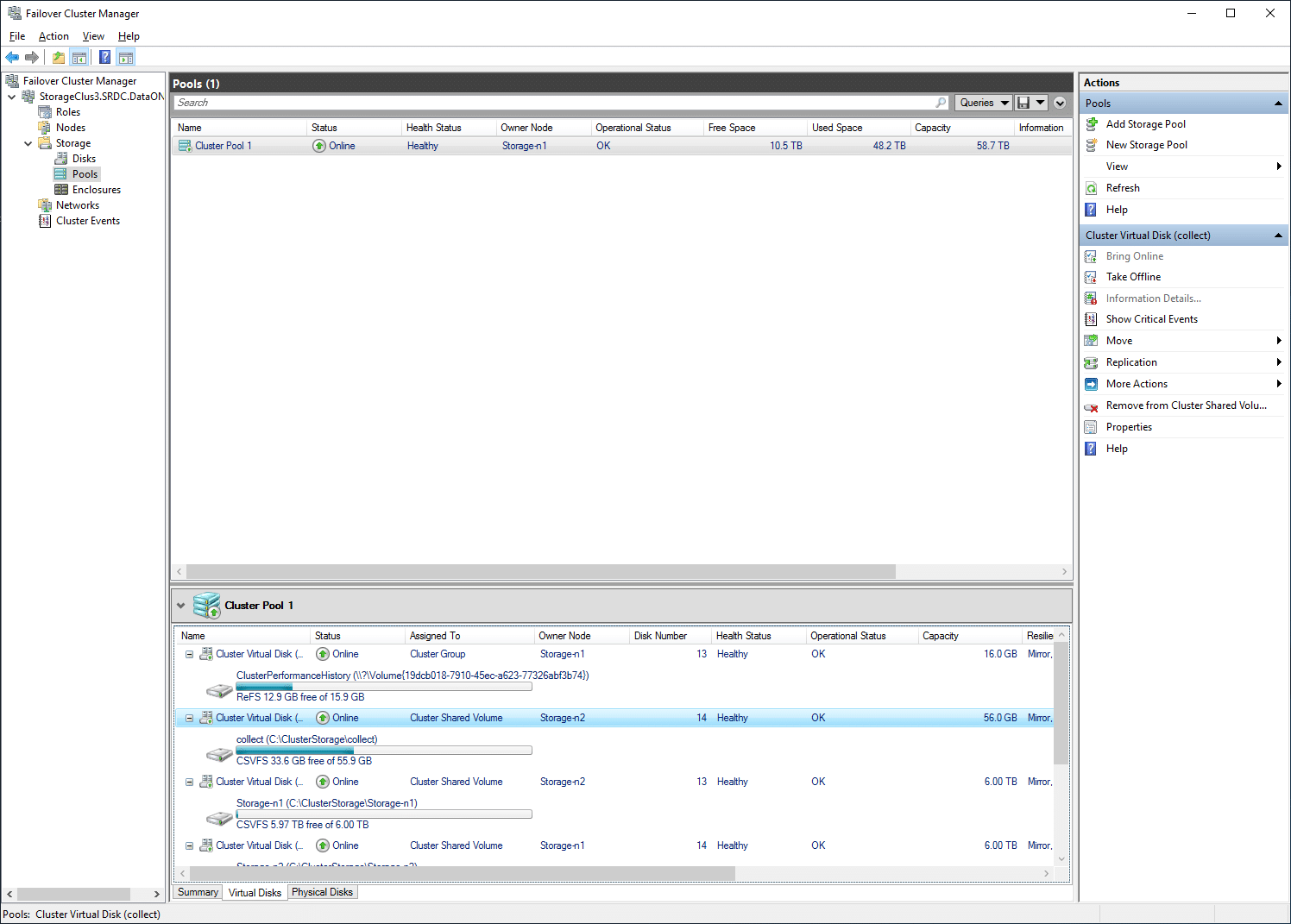Click the Take Offline action icon
The height and width of the screenshot is (924, 1291).
tap(1092, 277)
